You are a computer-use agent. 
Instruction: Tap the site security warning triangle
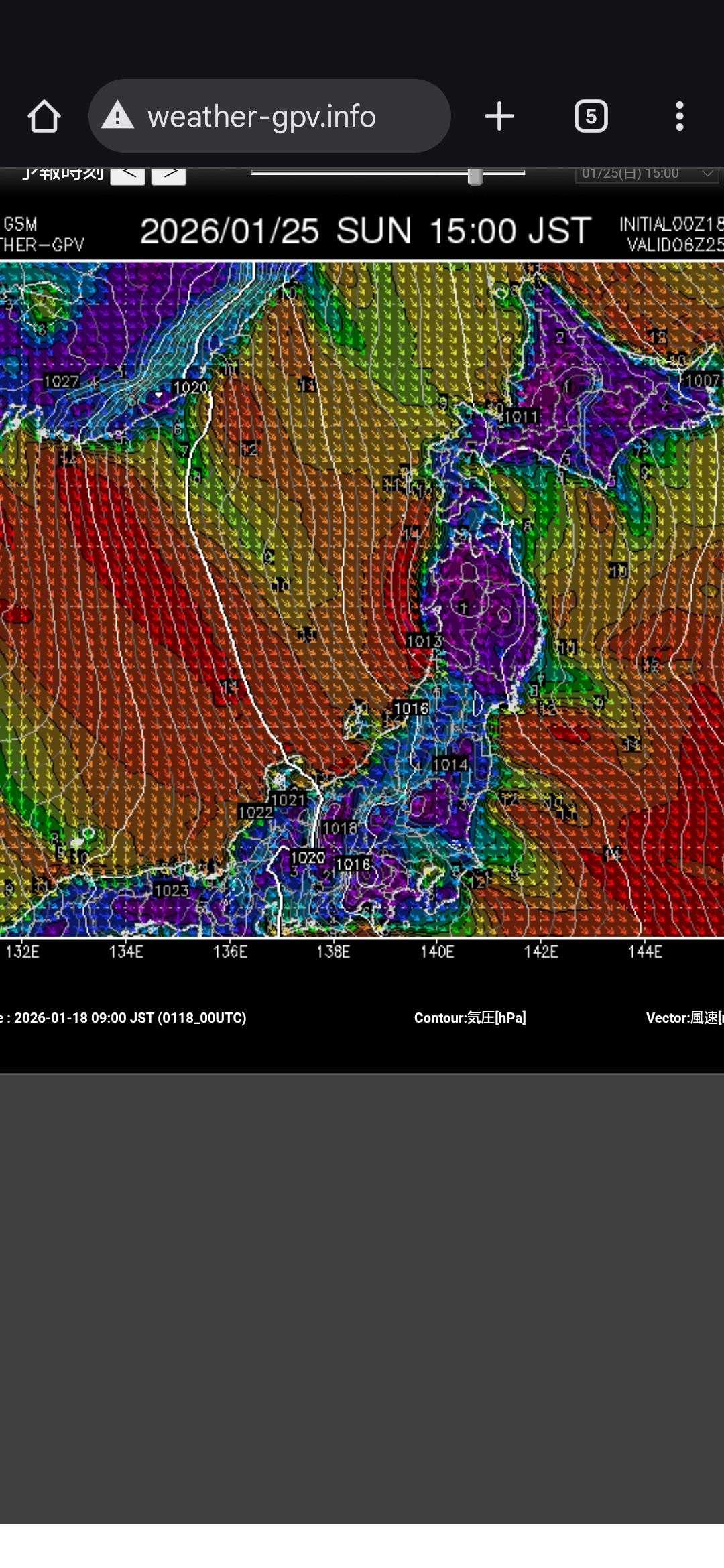[118, 116]
